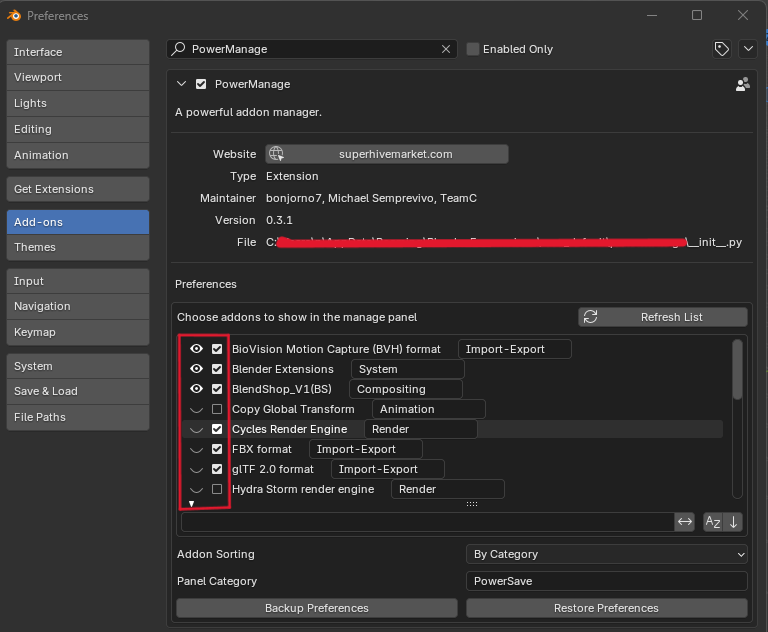Click the Panel Category PowerSave field
This screenshot has width=768, height=632.
point(606,581)
